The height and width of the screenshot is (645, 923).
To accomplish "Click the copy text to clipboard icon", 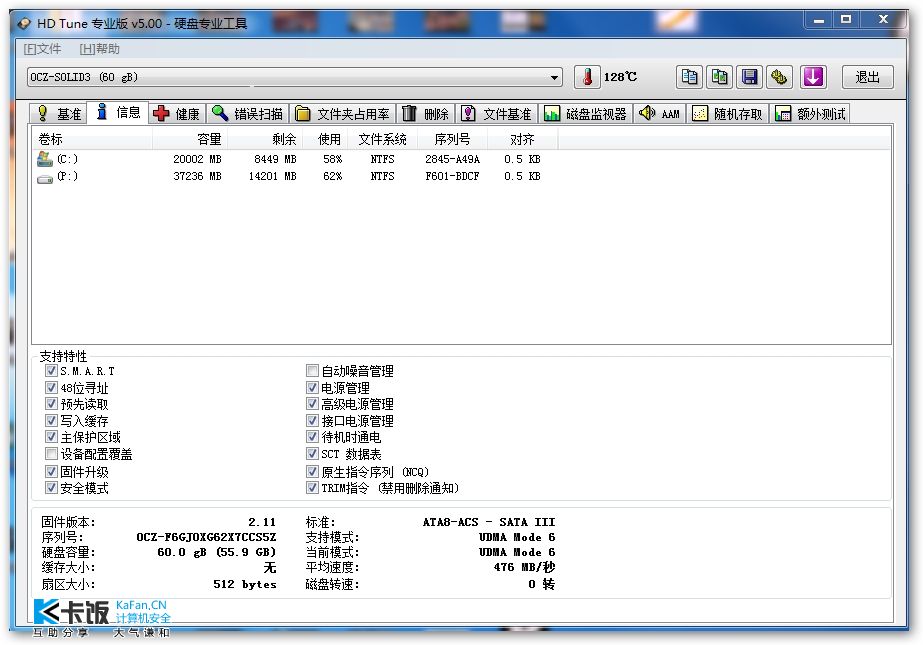I will click(689, 77).
